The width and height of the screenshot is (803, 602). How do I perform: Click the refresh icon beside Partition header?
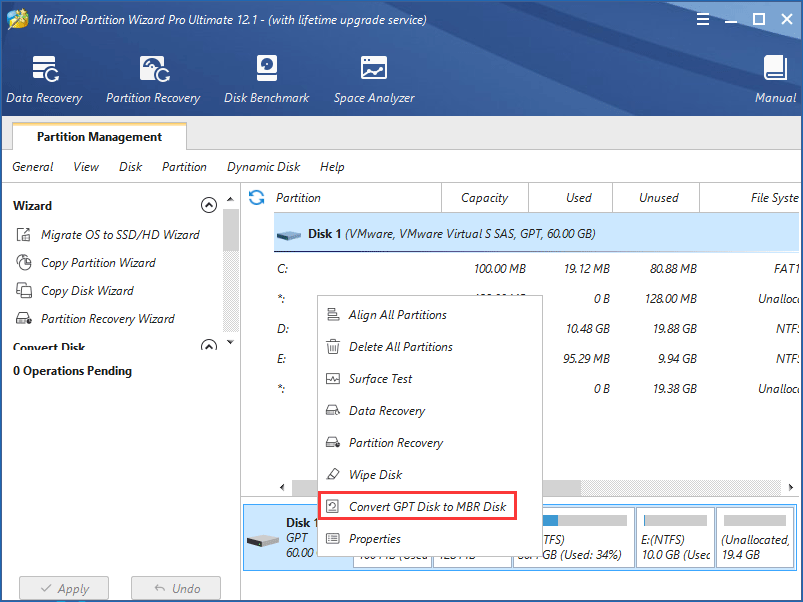click(x=257, y=198)
